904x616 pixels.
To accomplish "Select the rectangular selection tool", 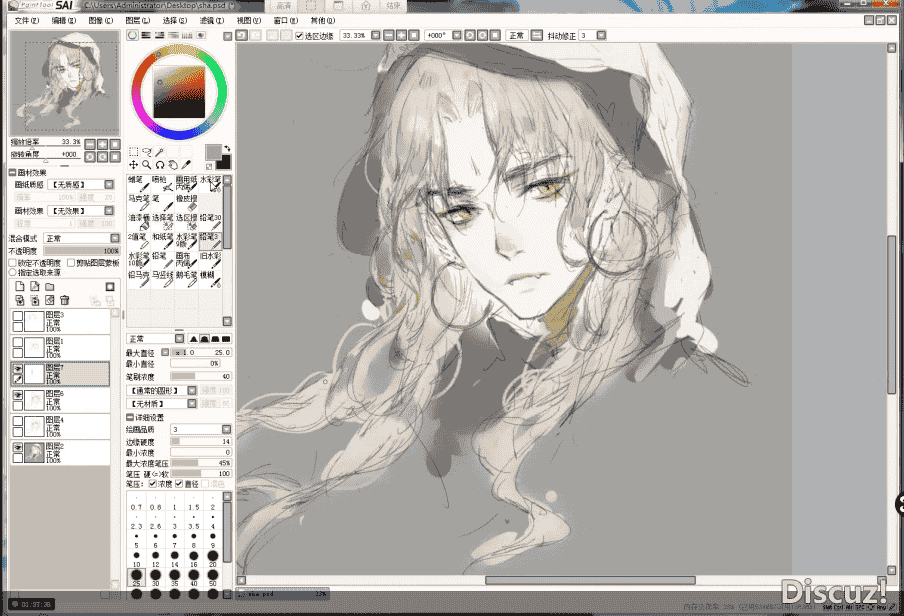I will pos(133,152).
